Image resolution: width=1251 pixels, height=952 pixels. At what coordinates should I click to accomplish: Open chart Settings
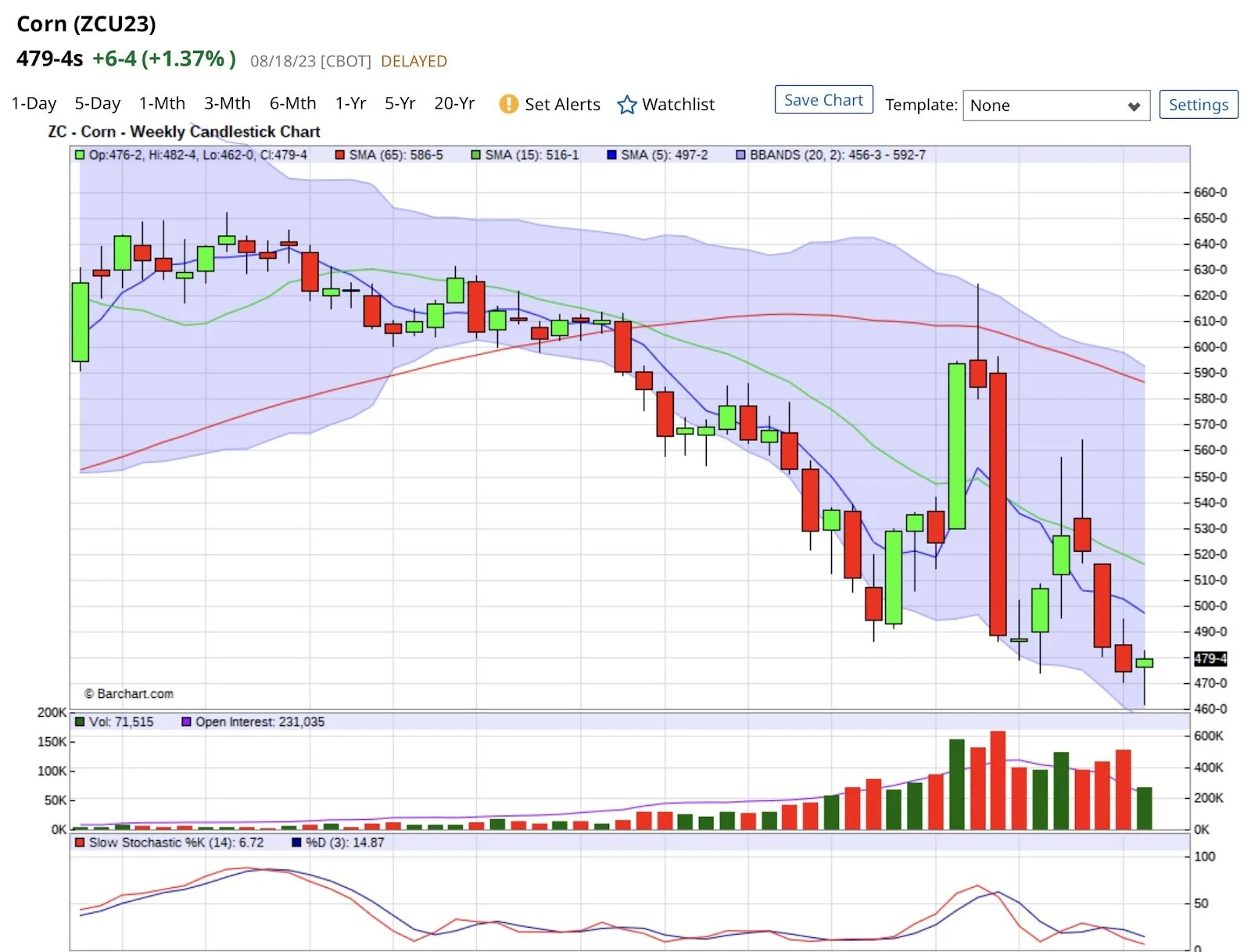pyautogui.click(x=1199, y=105)
